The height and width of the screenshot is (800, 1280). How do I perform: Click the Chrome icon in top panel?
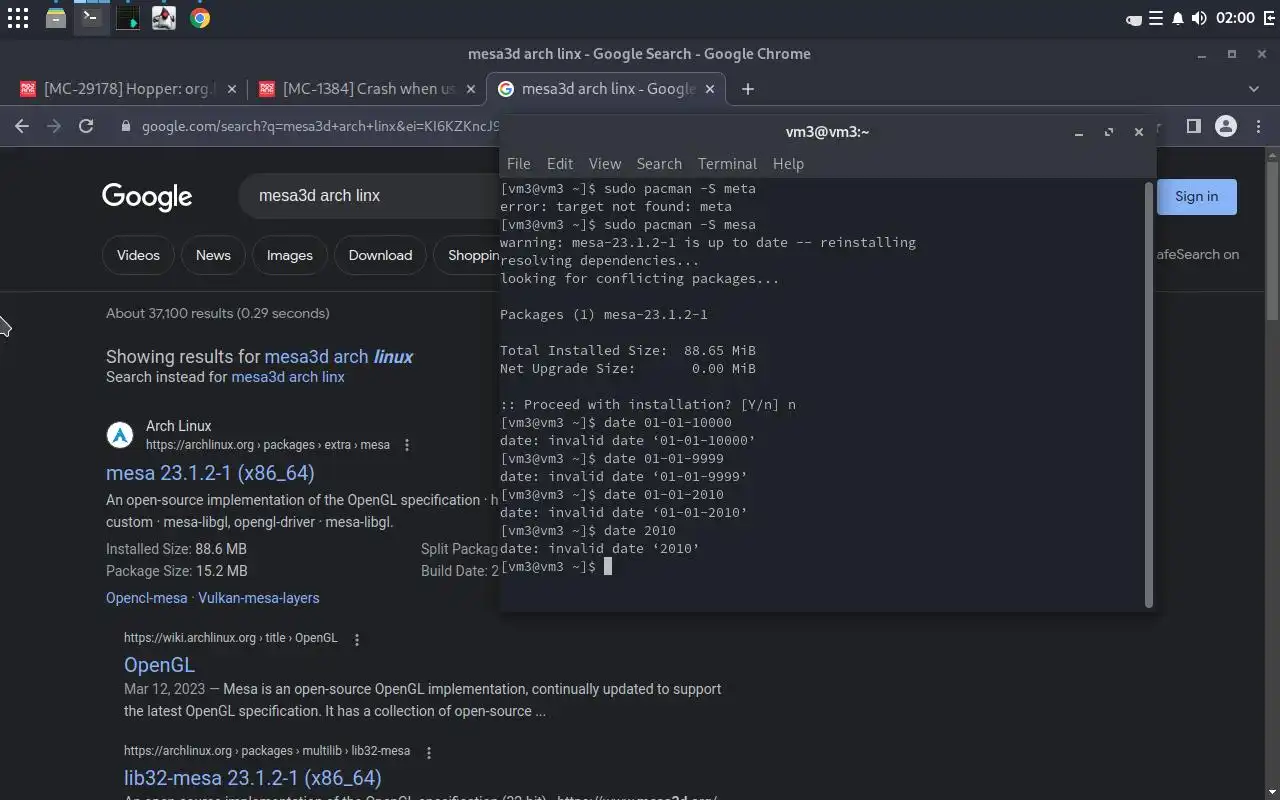tap(200, 18)
